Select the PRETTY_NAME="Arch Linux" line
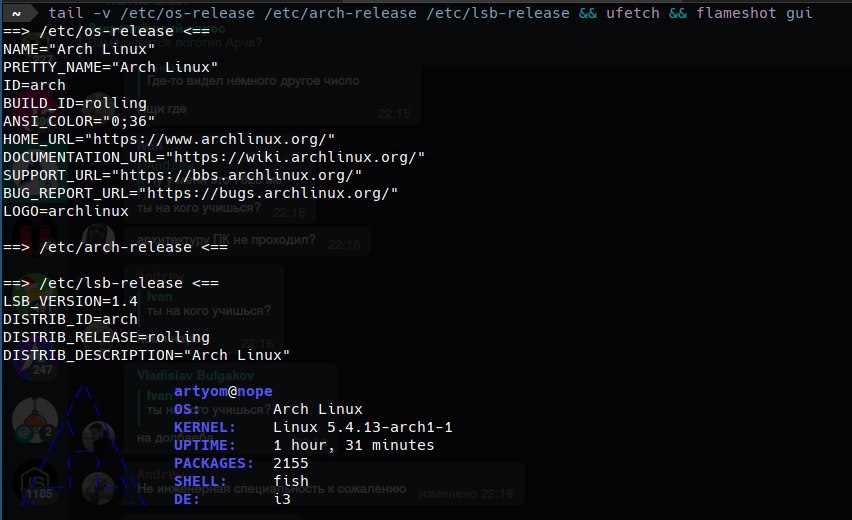Screen dimensions: 852x520 point(110,67)
